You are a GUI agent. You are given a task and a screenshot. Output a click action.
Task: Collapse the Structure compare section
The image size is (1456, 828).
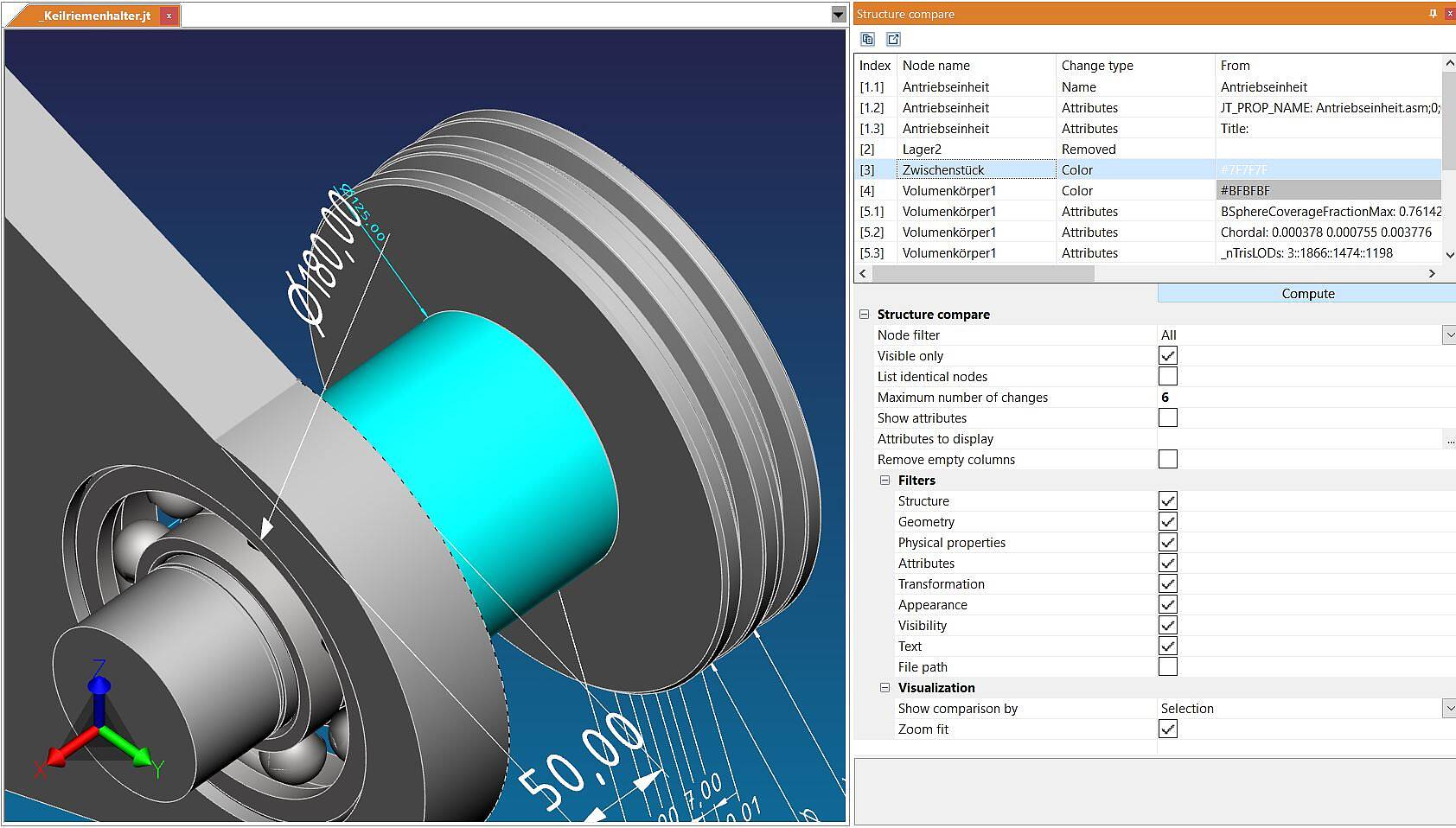tap(865, 315)
